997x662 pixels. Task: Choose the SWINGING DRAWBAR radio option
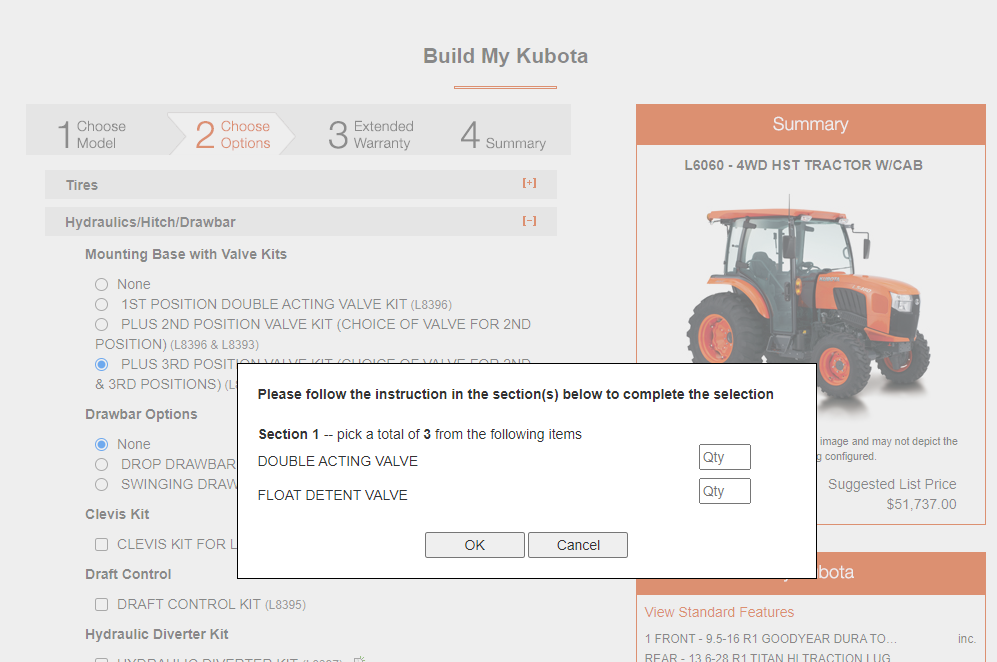(x=101, y=485)
